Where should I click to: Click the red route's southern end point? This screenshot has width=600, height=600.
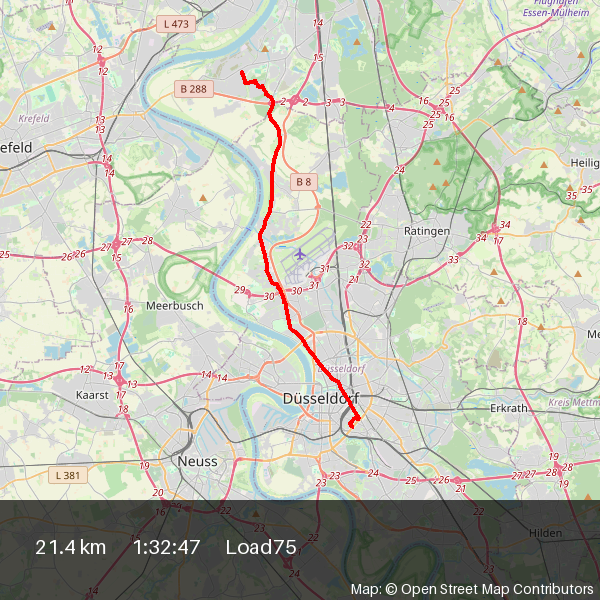click(x=351, y=424)
